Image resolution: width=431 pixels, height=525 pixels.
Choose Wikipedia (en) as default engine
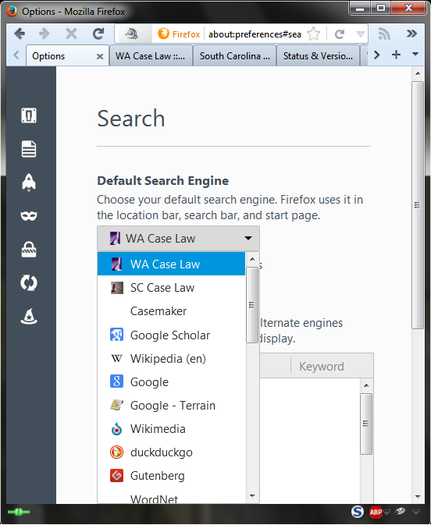pos(171,359)
